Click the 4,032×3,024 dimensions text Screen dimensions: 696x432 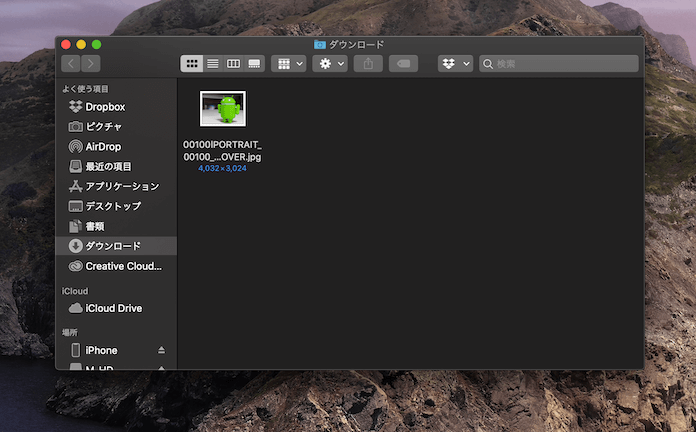tap(222, 168)
